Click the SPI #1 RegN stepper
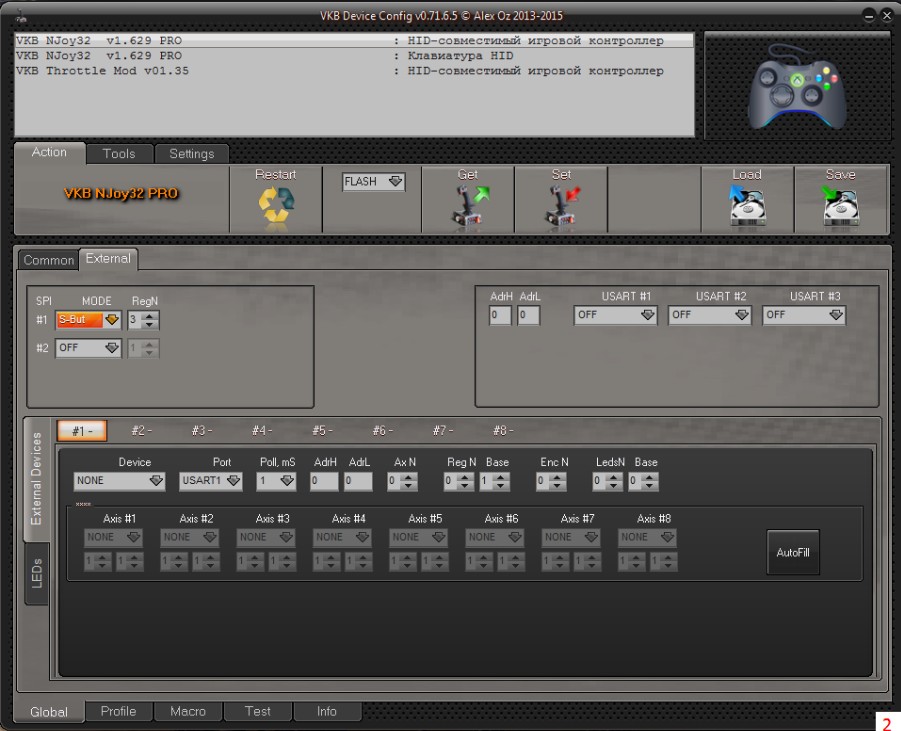 [x=143, y=320]
